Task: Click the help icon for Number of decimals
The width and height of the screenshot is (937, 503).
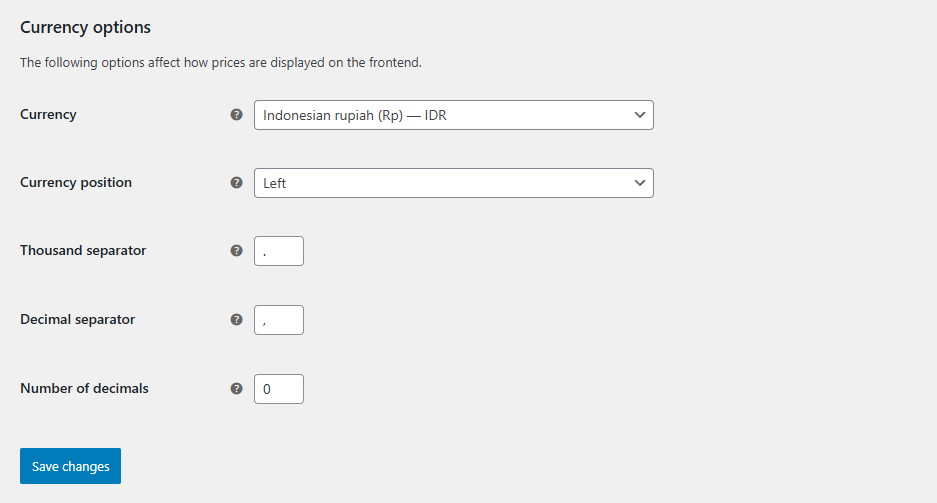Action: 237,389
